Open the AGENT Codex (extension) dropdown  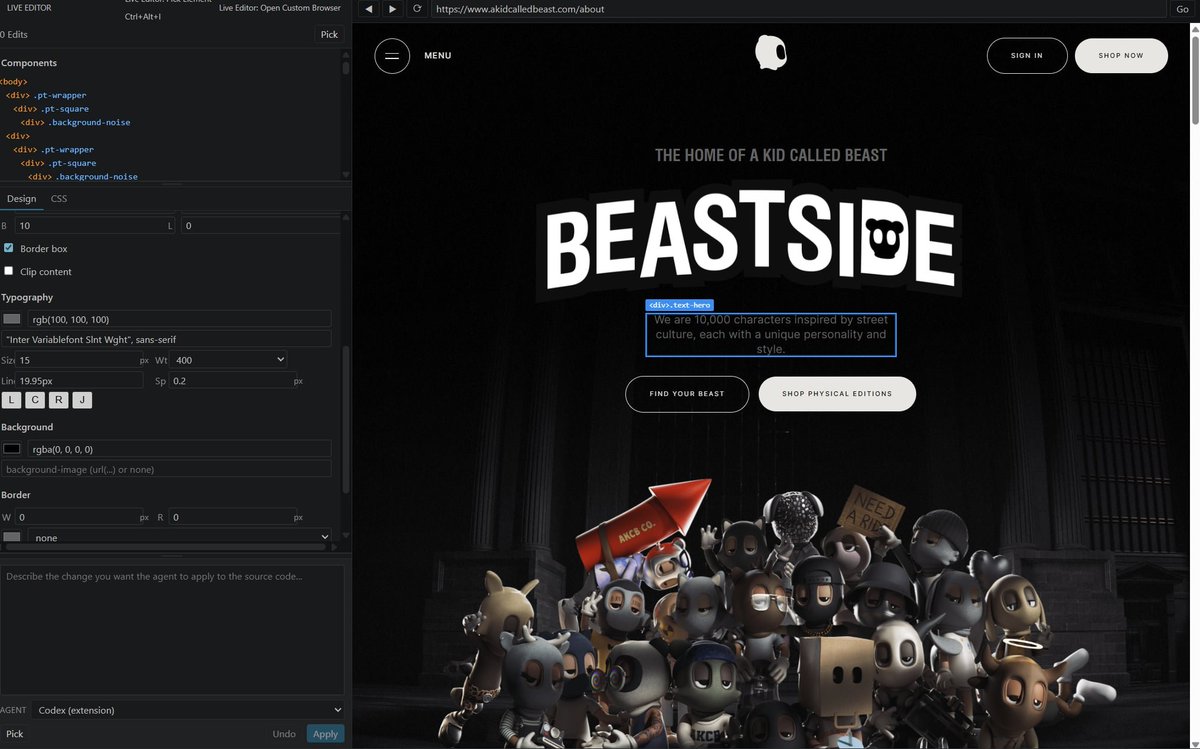tap(188, 710)
